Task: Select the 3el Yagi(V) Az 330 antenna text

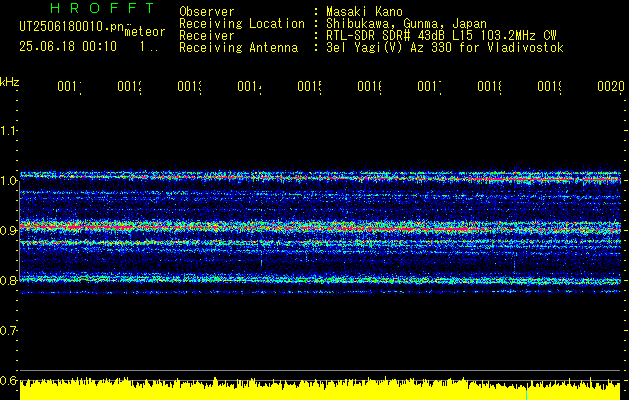Action: coord(445,48)
